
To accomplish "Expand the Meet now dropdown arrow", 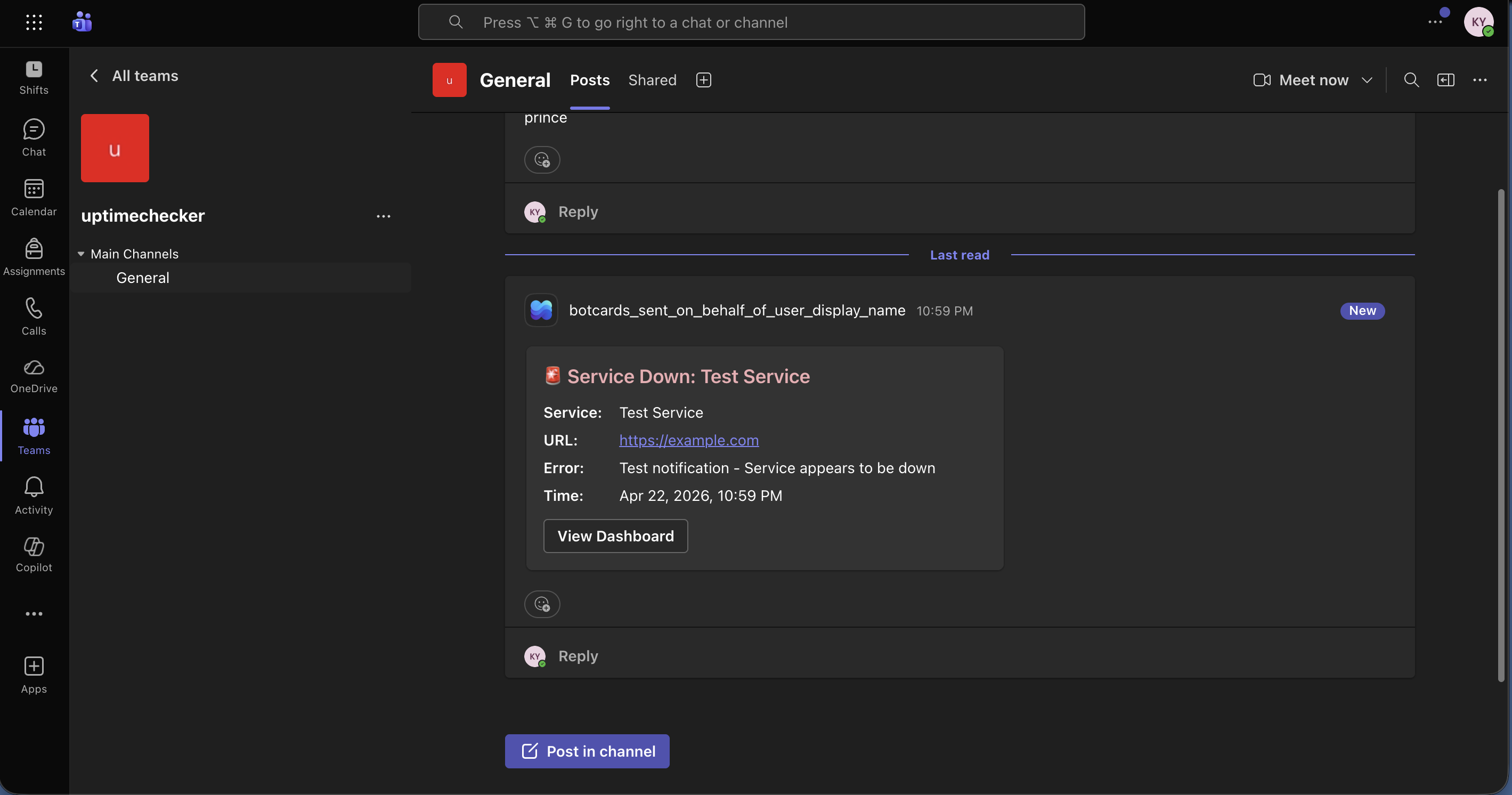I will click(x=1367, y=80).
